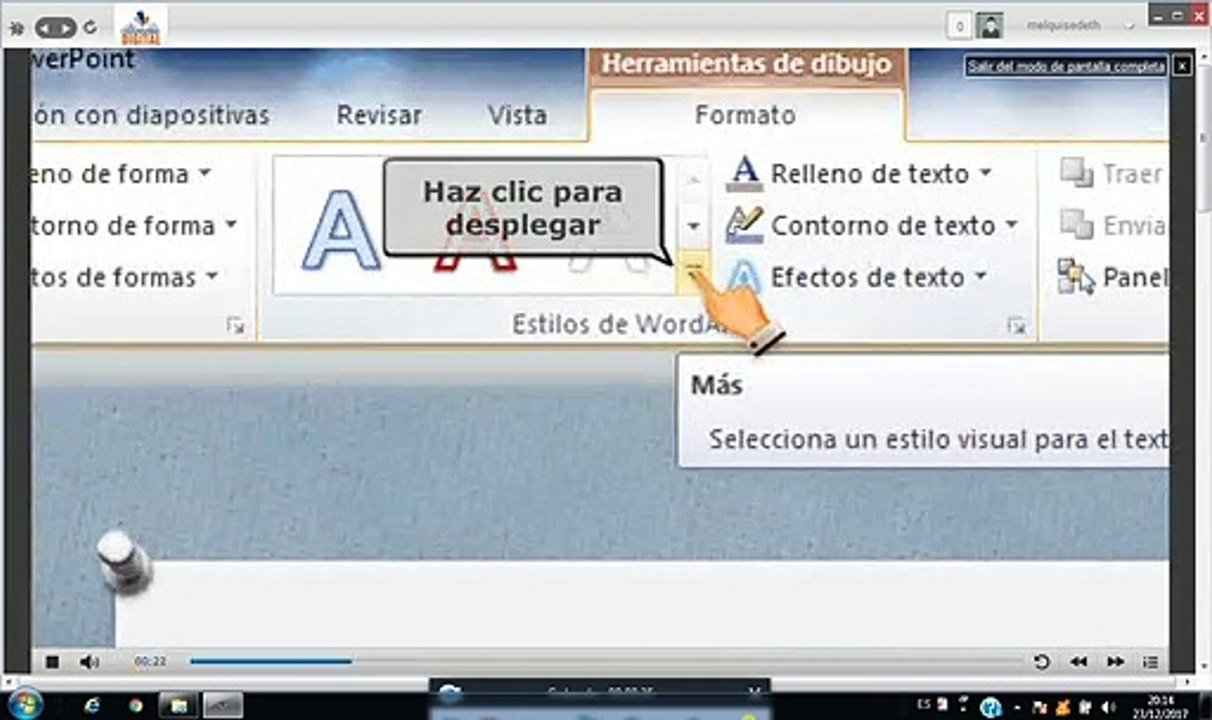Open the Efectos de formas dropdown arrow
The image size is (1212, 720).
(x=212, y=276)
